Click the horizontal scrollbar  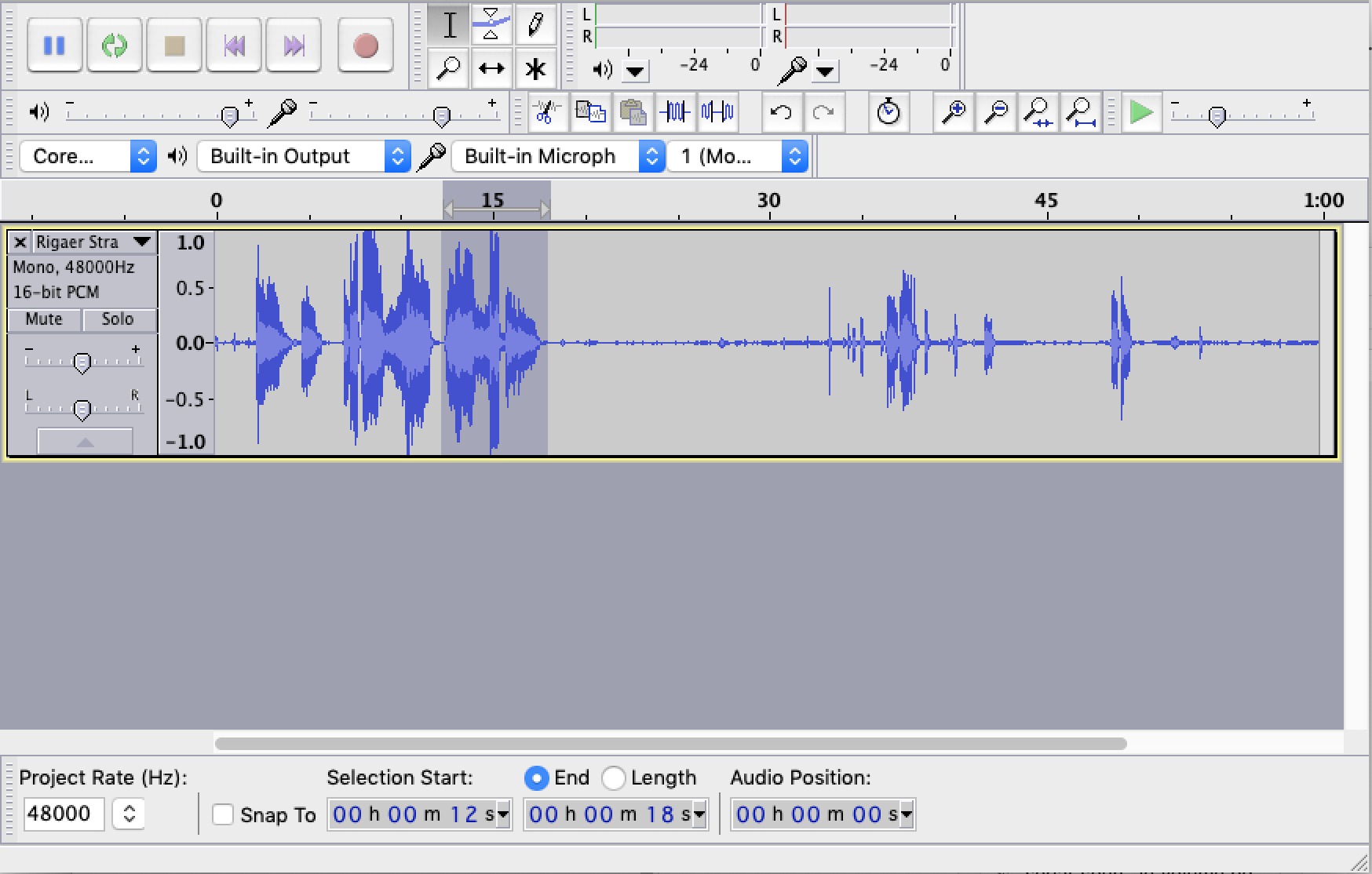[x=671, y=743]
